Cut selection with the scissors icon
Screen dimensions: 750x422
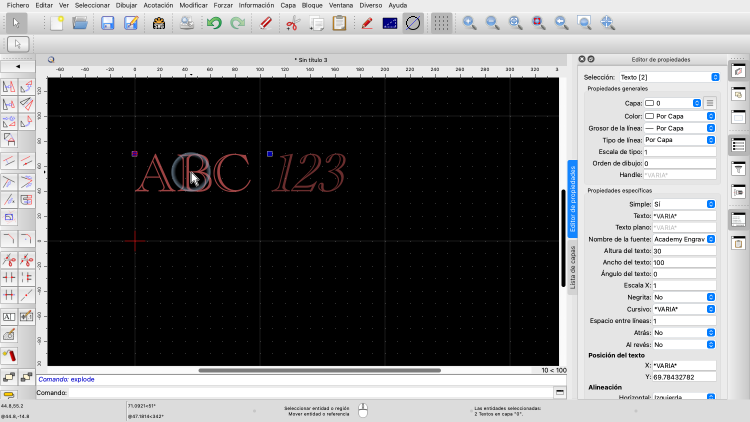tap(293, 23)
